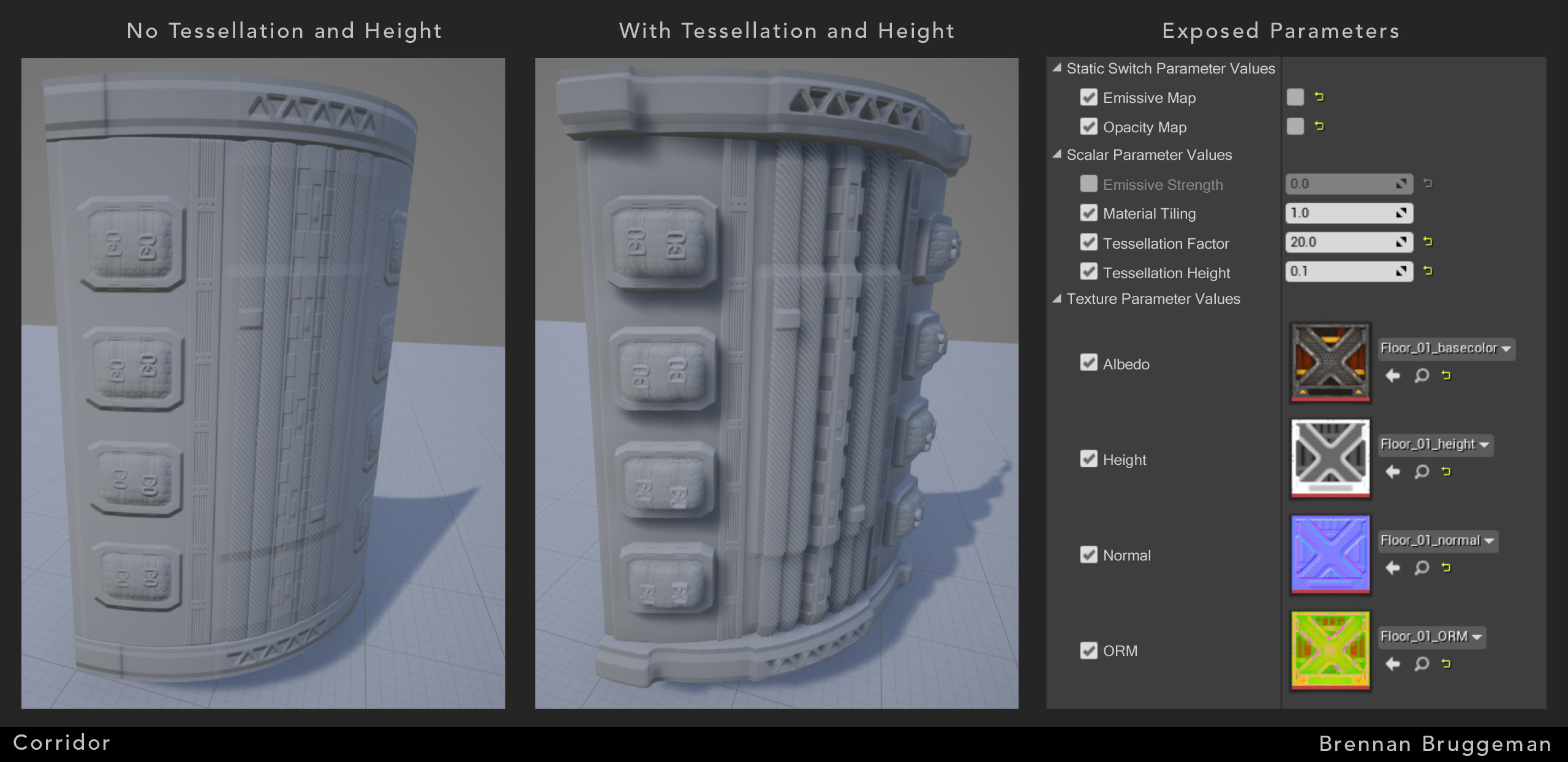Click the Material Tiling label

pyautogui.click(x=1149, y=214)
